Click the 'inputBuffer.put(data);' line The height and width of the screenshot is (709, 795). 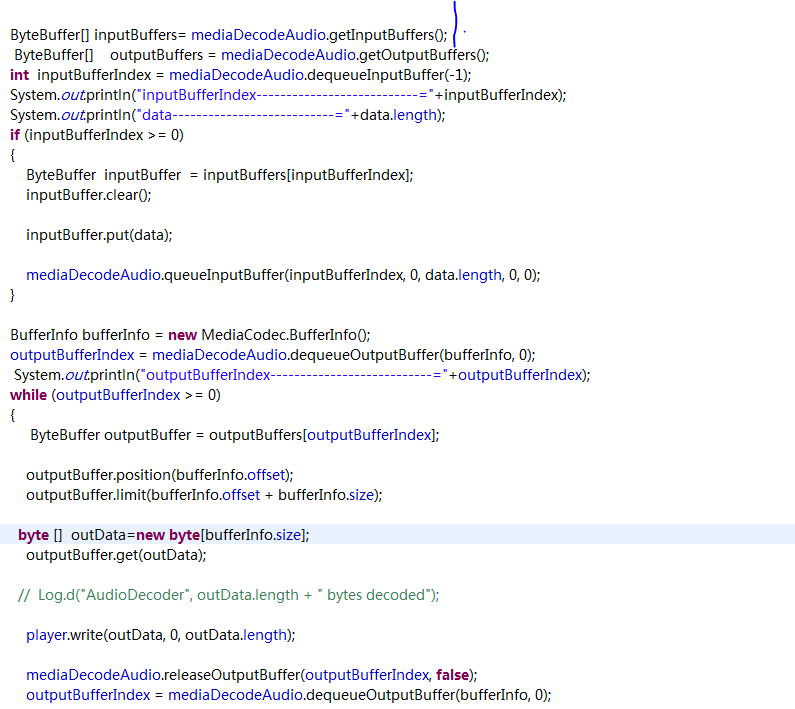coord(99,235)
